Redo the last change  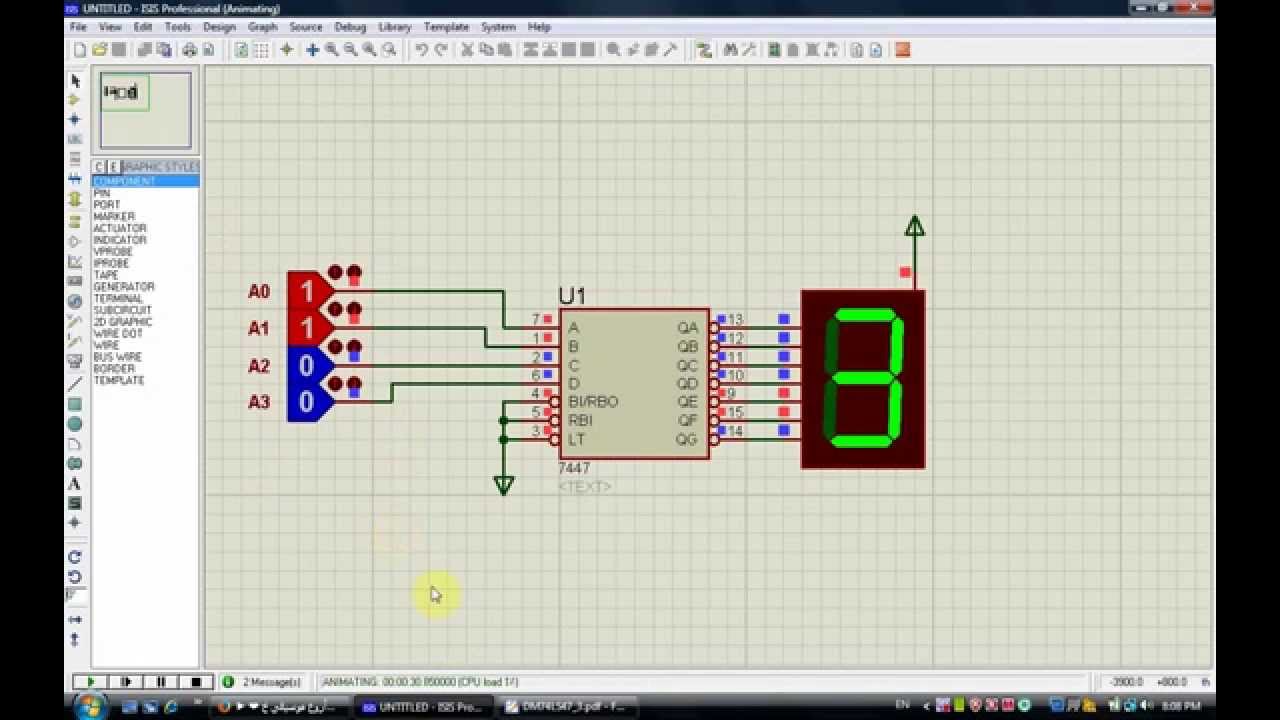[440, 50]
